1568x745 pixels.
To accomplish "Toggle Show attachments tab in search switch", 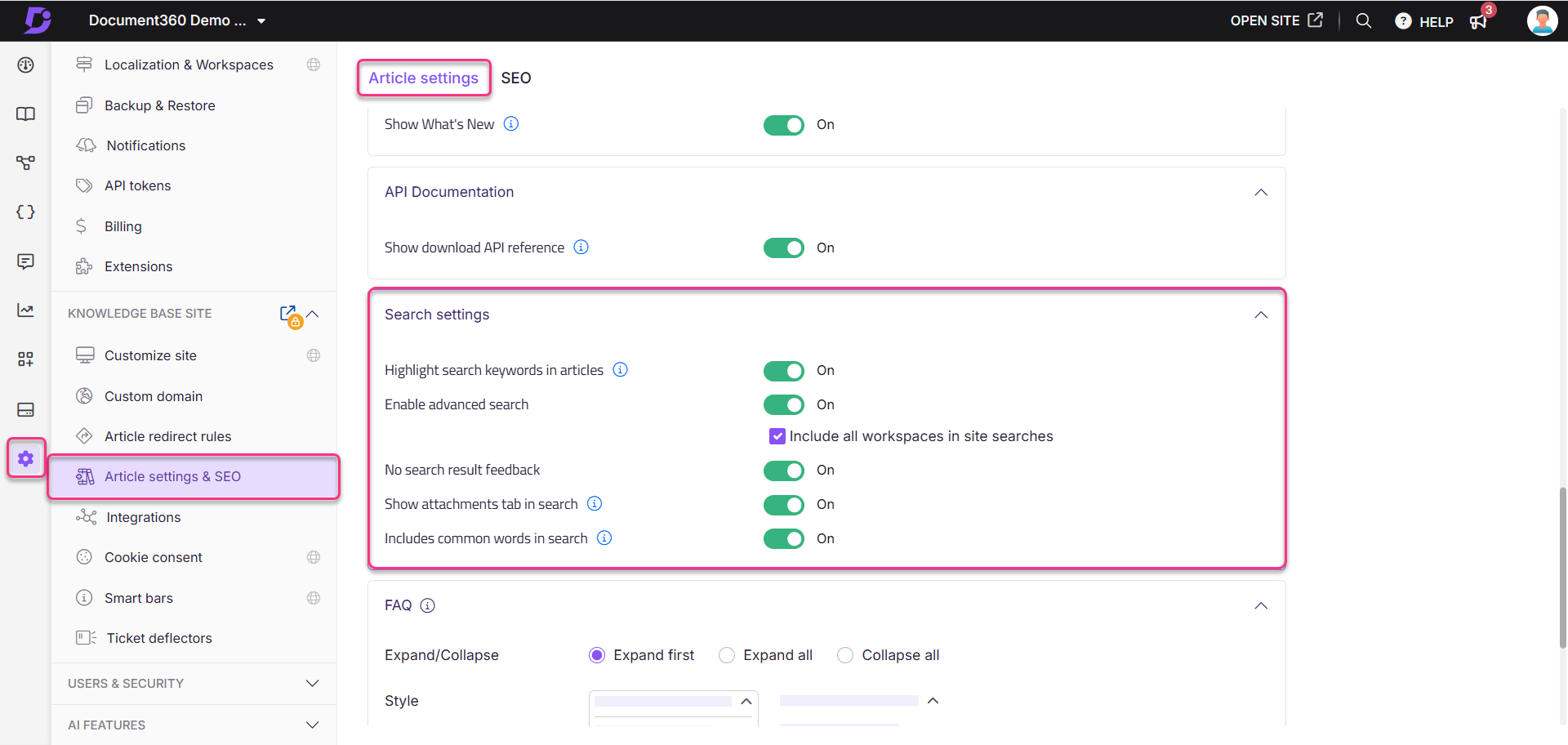I will pyautogui.click(x=784, y=505).
